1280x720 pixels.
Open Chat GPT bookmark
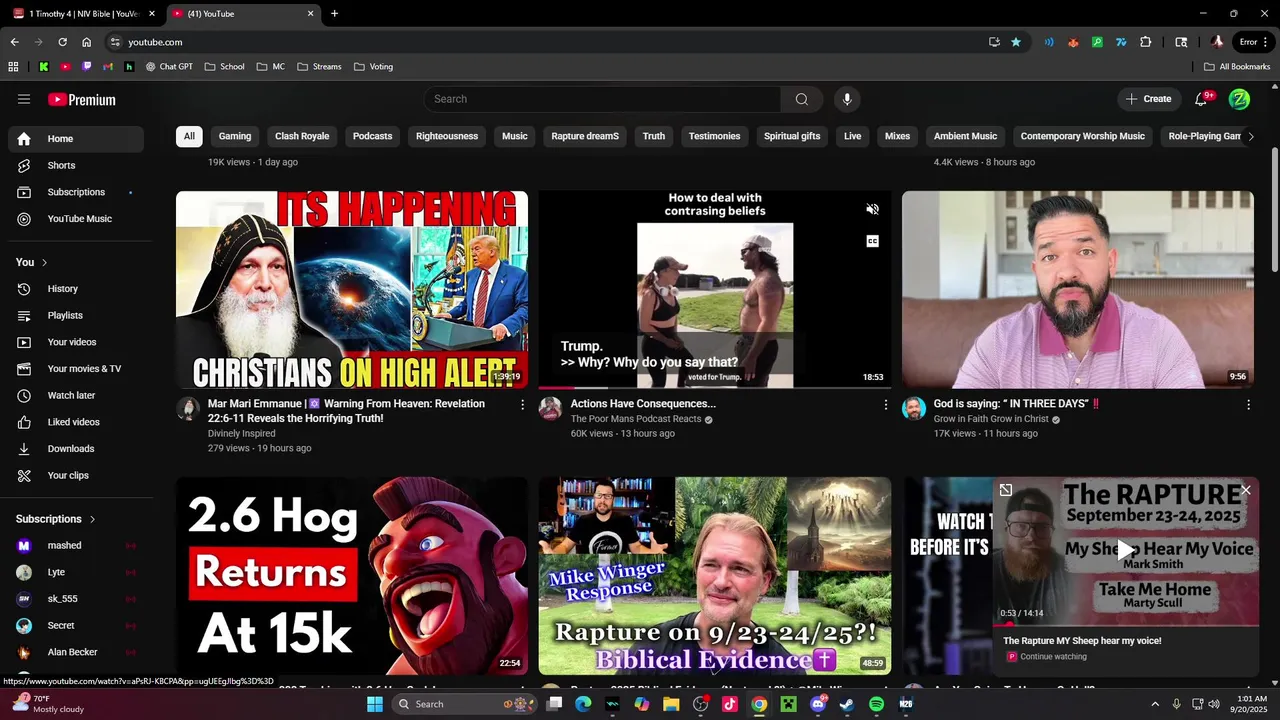(x=169, y=67)
